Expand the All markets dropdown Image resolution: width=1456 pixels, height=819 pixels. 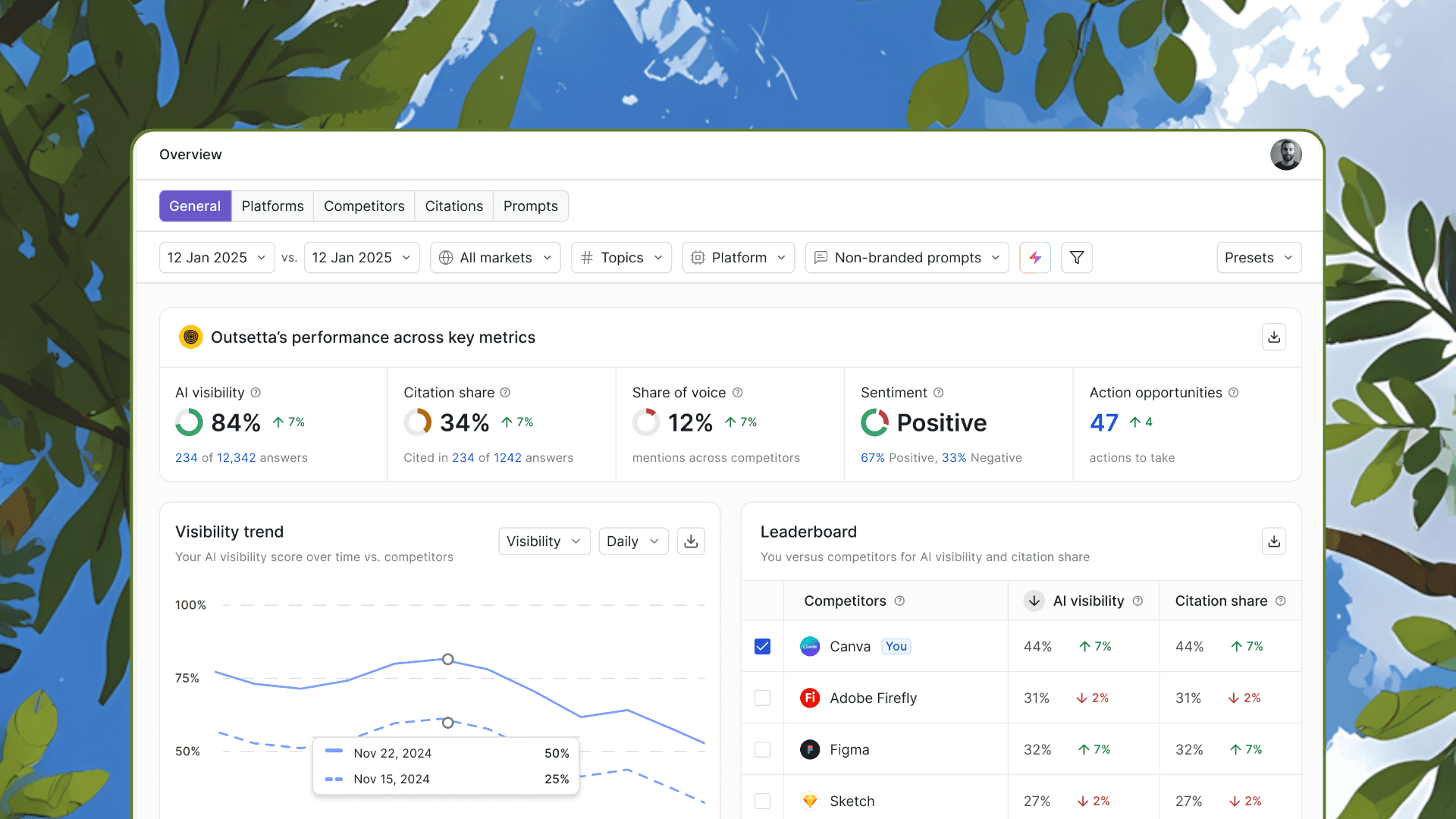(495, 258)
